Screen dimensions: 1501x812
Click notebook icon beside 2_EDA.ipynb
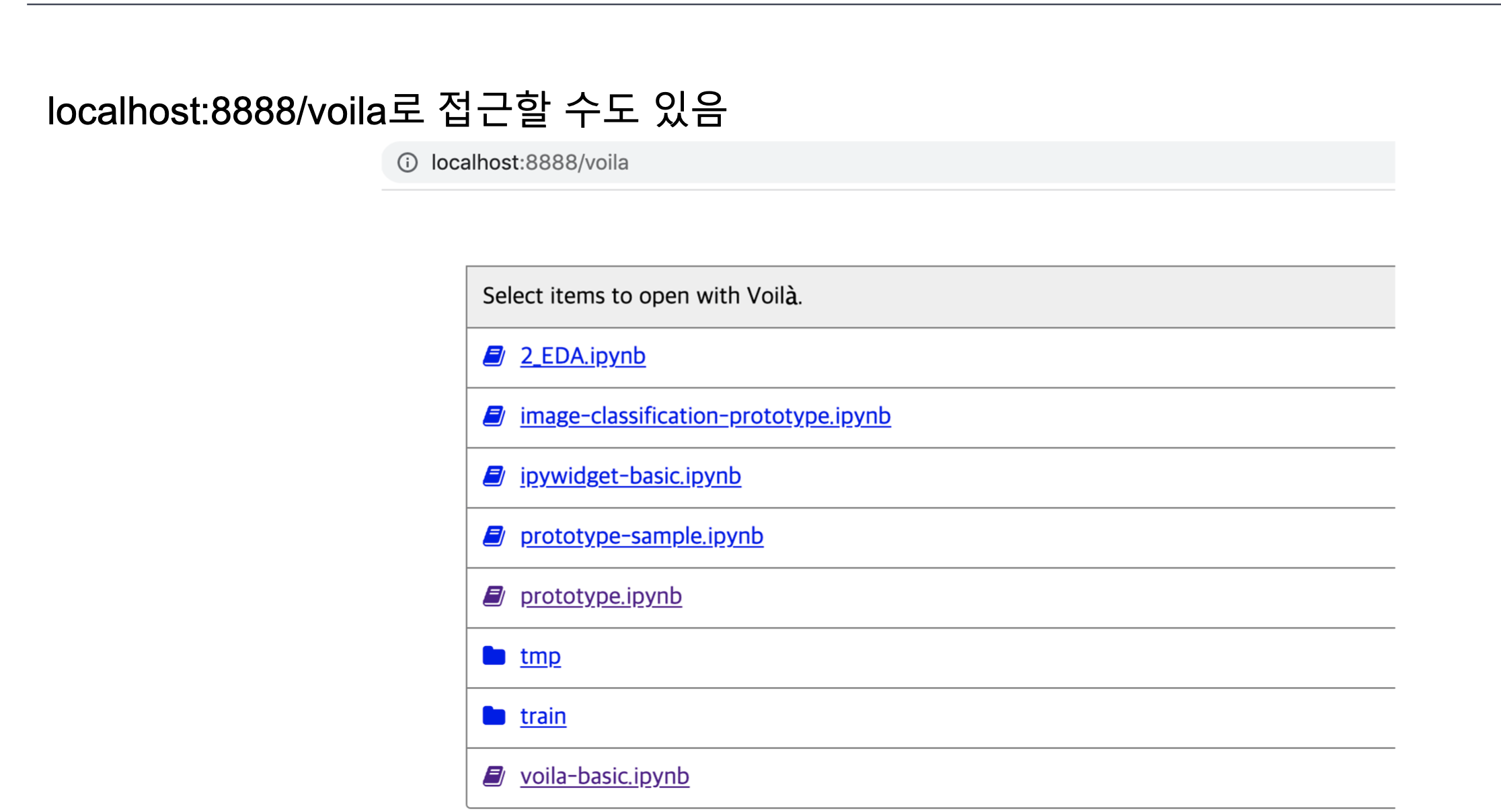[x=494, y=356]
